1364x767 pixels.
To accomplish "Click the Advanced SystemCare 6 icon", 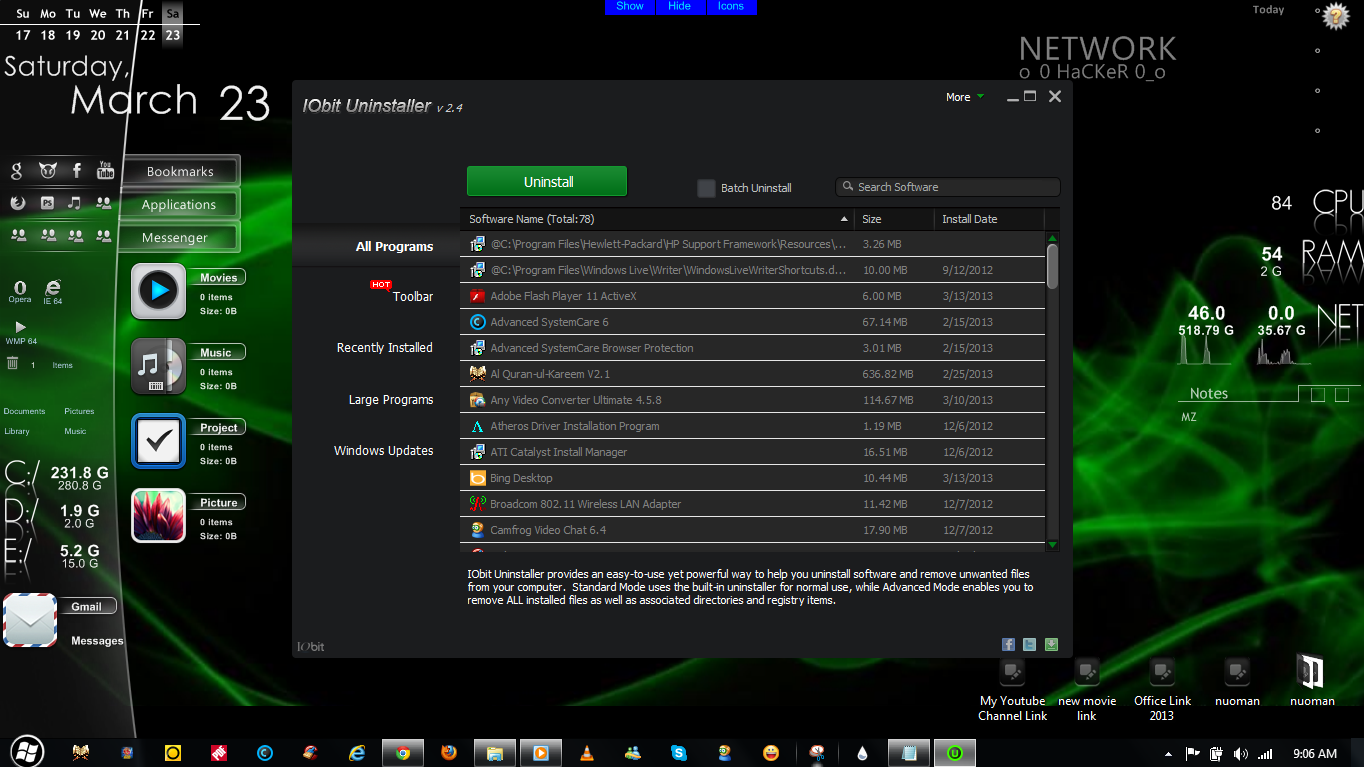I will [477, 322].
